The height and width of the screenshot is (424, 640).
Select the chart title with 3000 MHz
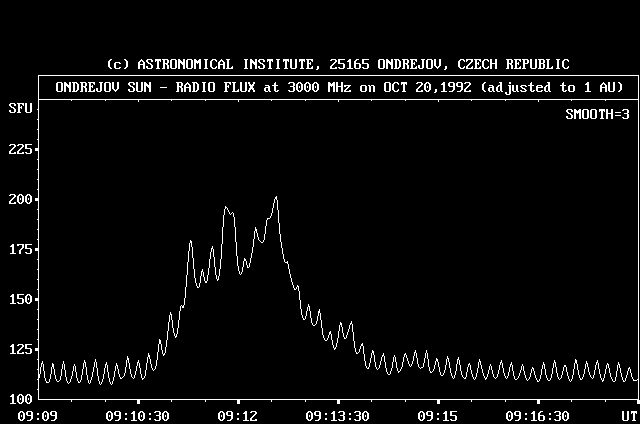click(338, 87)
